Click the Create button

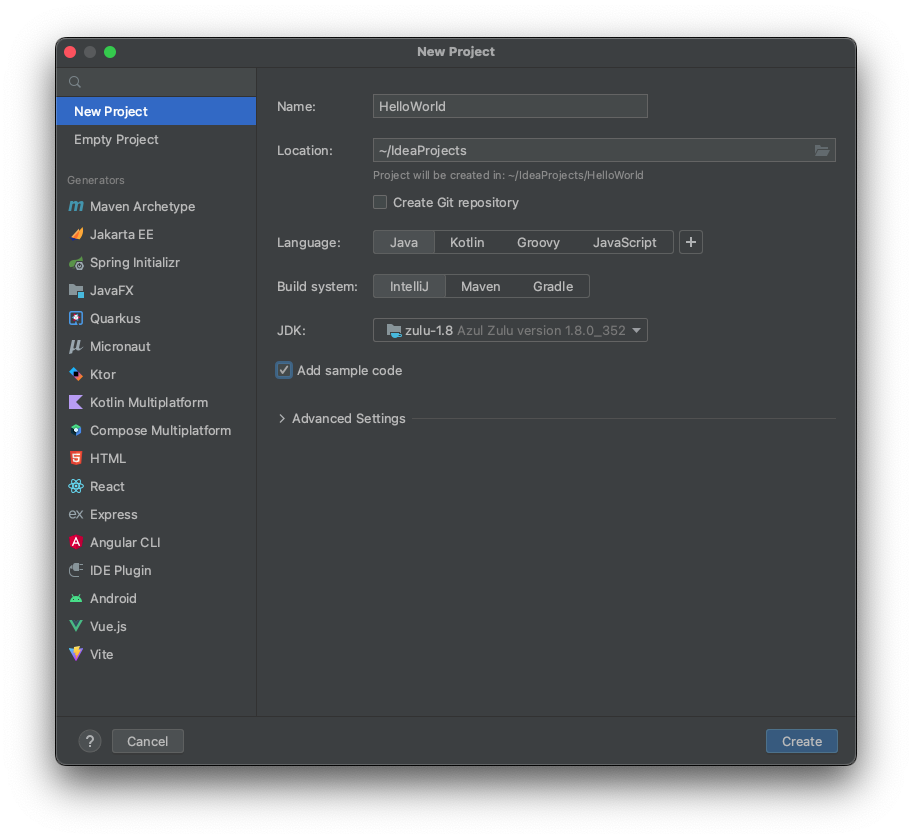click(x=801, y=741)
